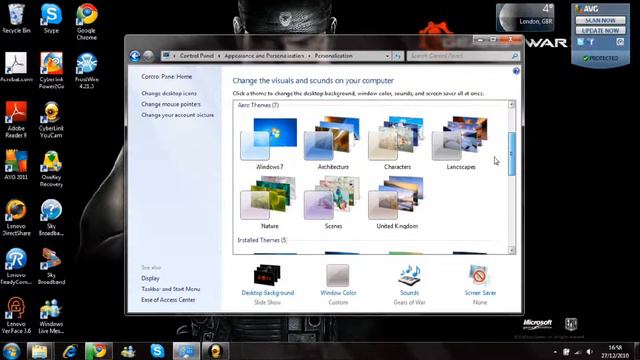This screenshot has width=640, height=360.
Task: Open Change mouse pointers link
Action: coord(171,104)
